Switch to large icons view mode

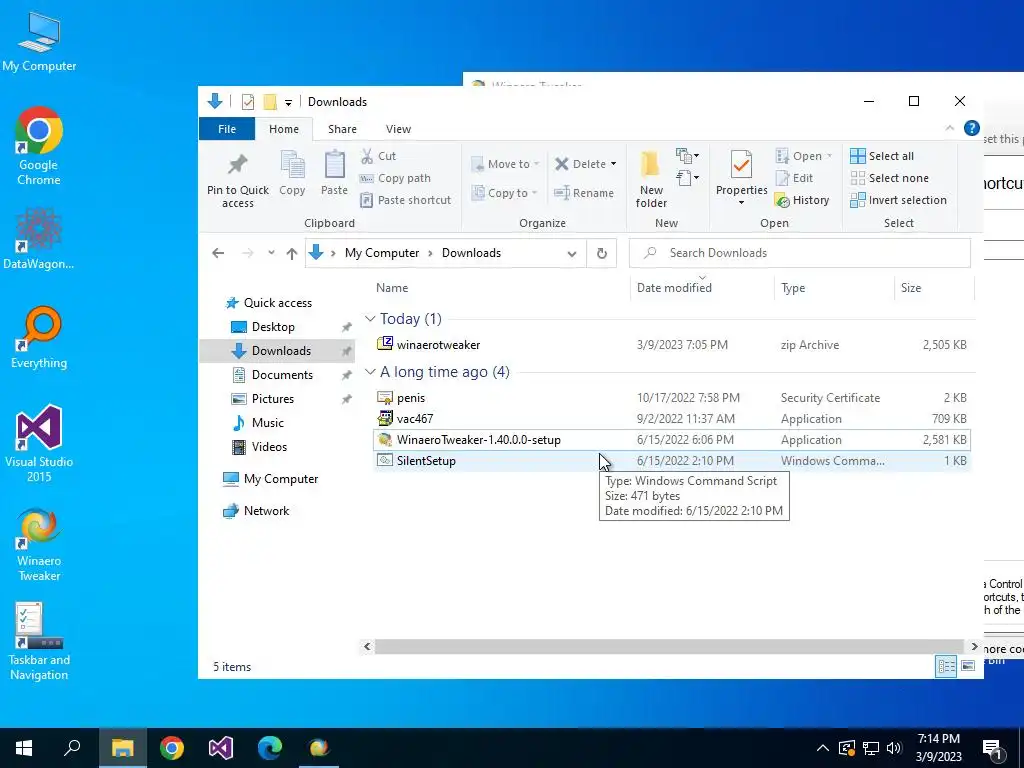[968, 665]
